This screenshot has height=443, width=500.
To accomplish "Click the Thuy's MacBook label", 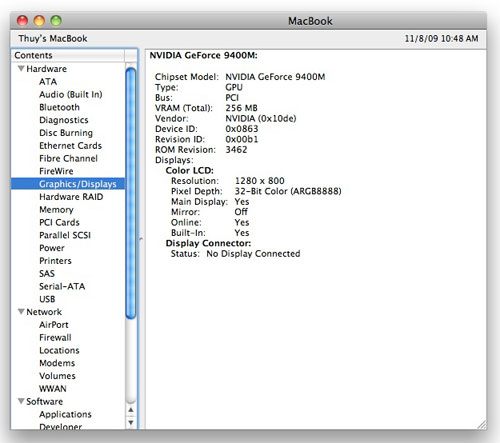I will [53, 38].
